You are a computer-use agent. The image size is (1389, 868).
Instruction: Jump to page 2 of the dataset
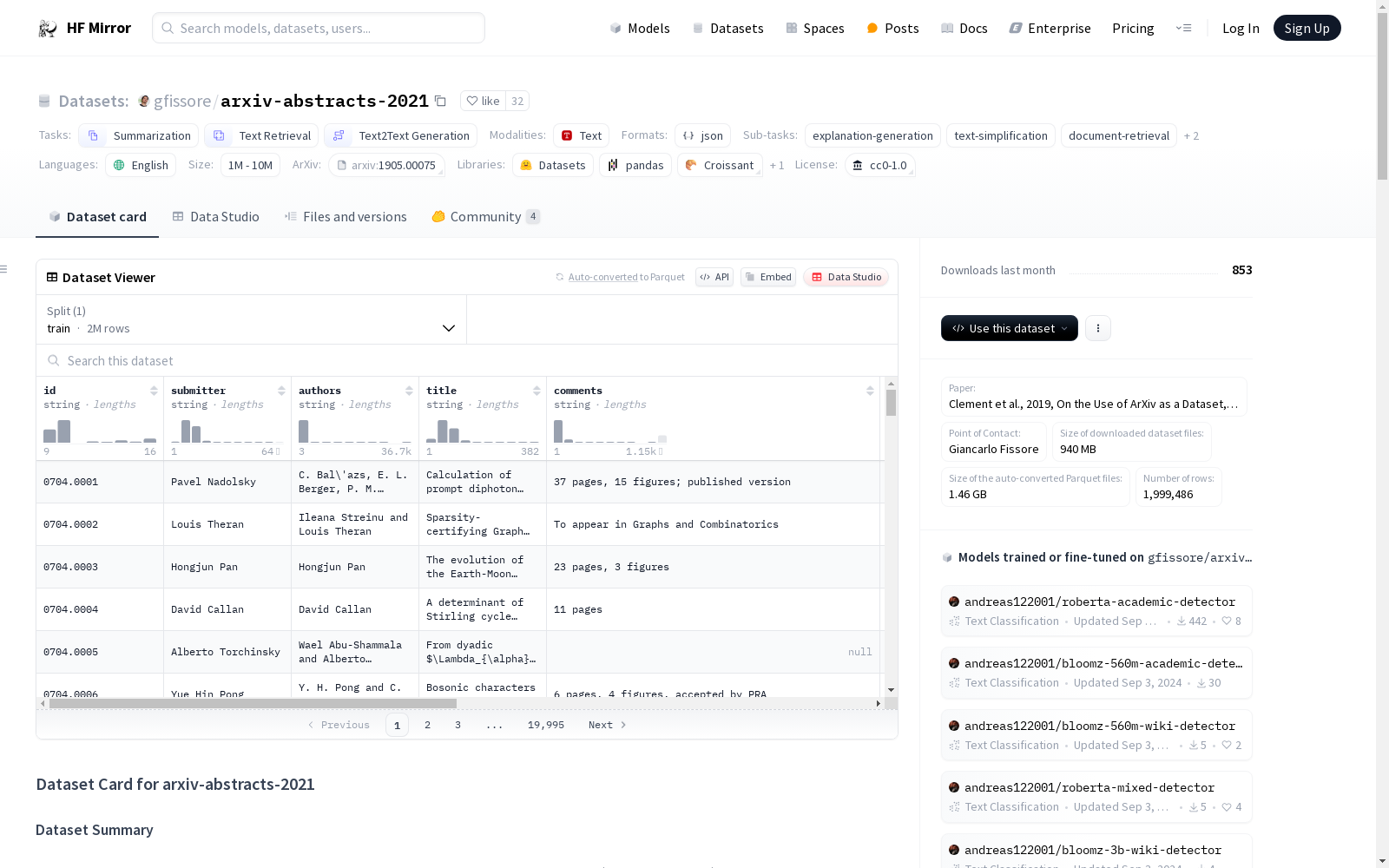pyautogui.click(x=427, y=725)
